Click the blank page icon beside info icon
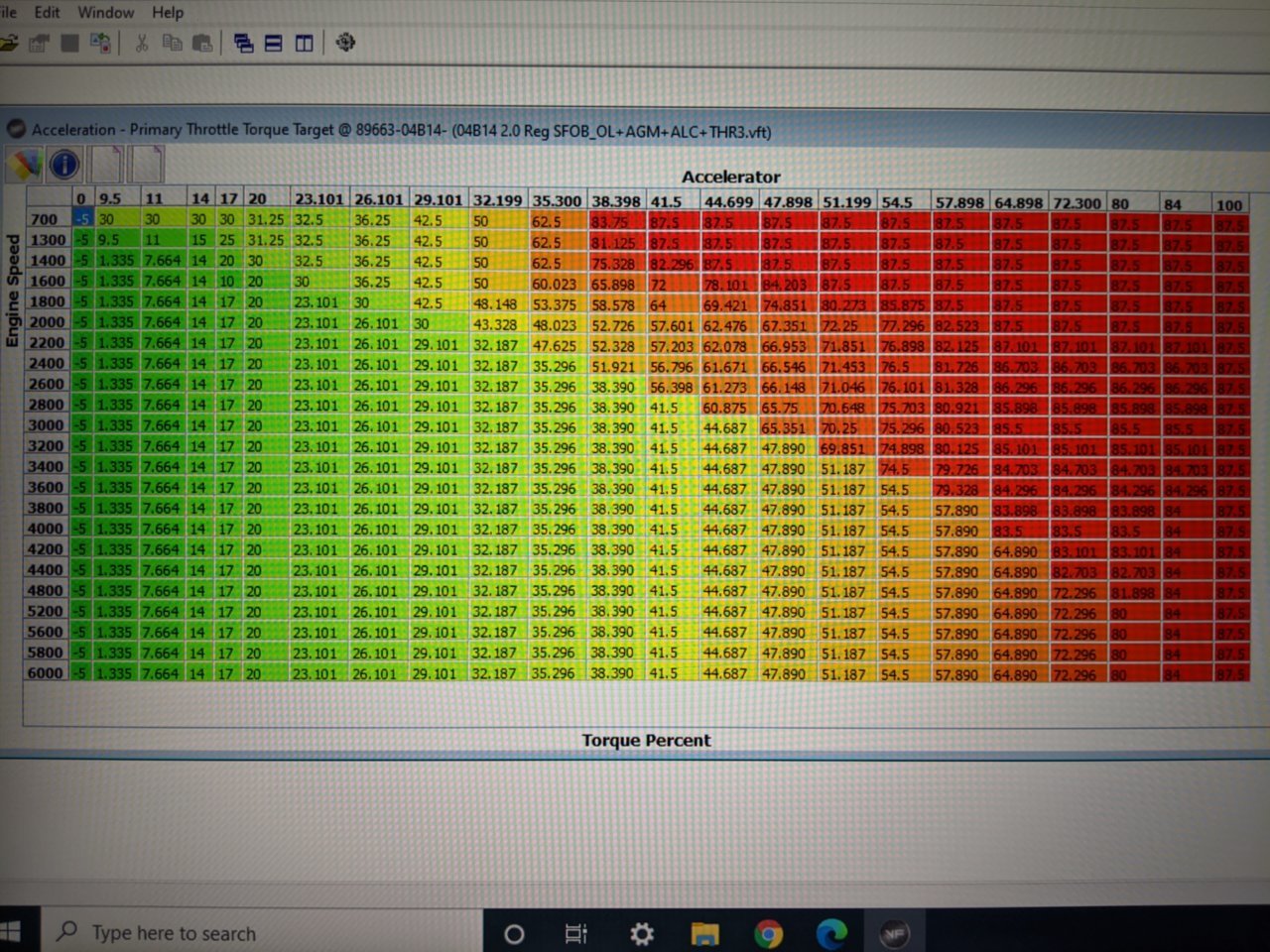The width and height of the screenshot is (1270, 952). tap(105, 164)
